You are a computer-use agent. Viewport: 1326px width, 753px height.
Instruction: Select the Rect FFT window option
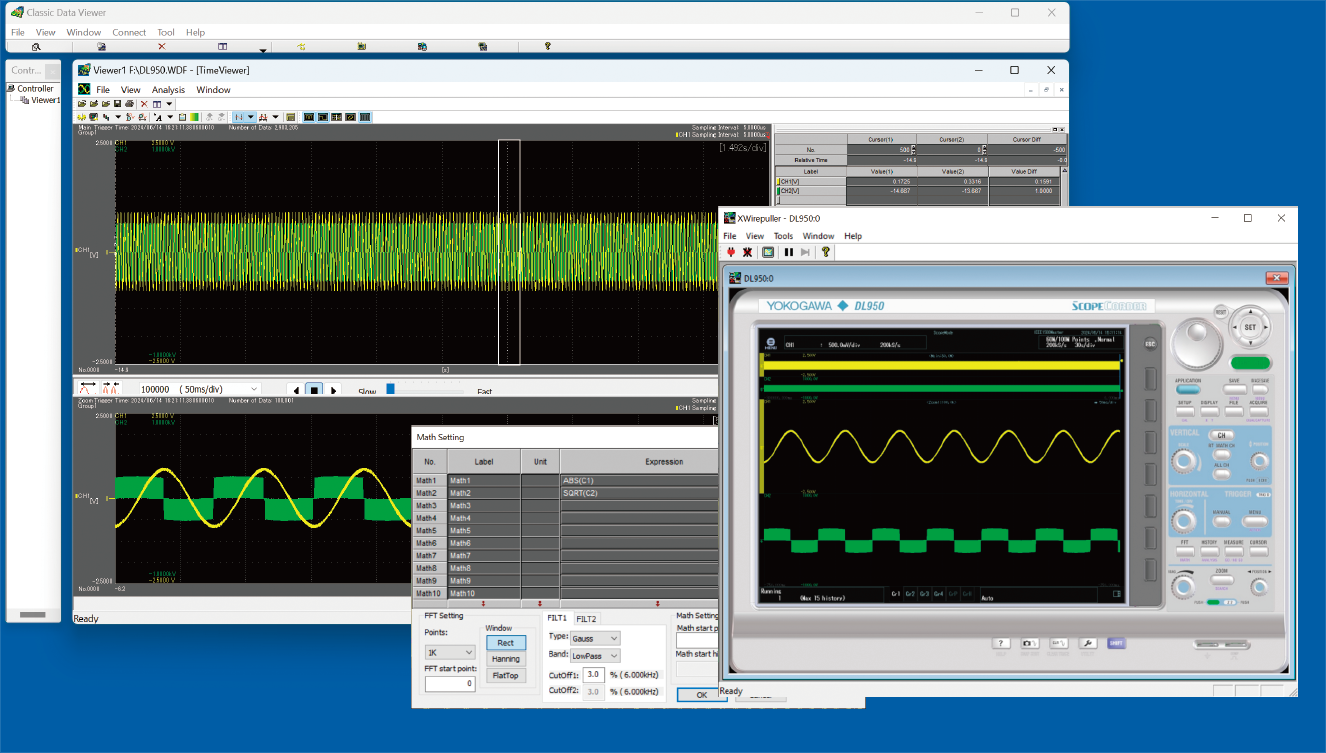[x=505, y=643]
